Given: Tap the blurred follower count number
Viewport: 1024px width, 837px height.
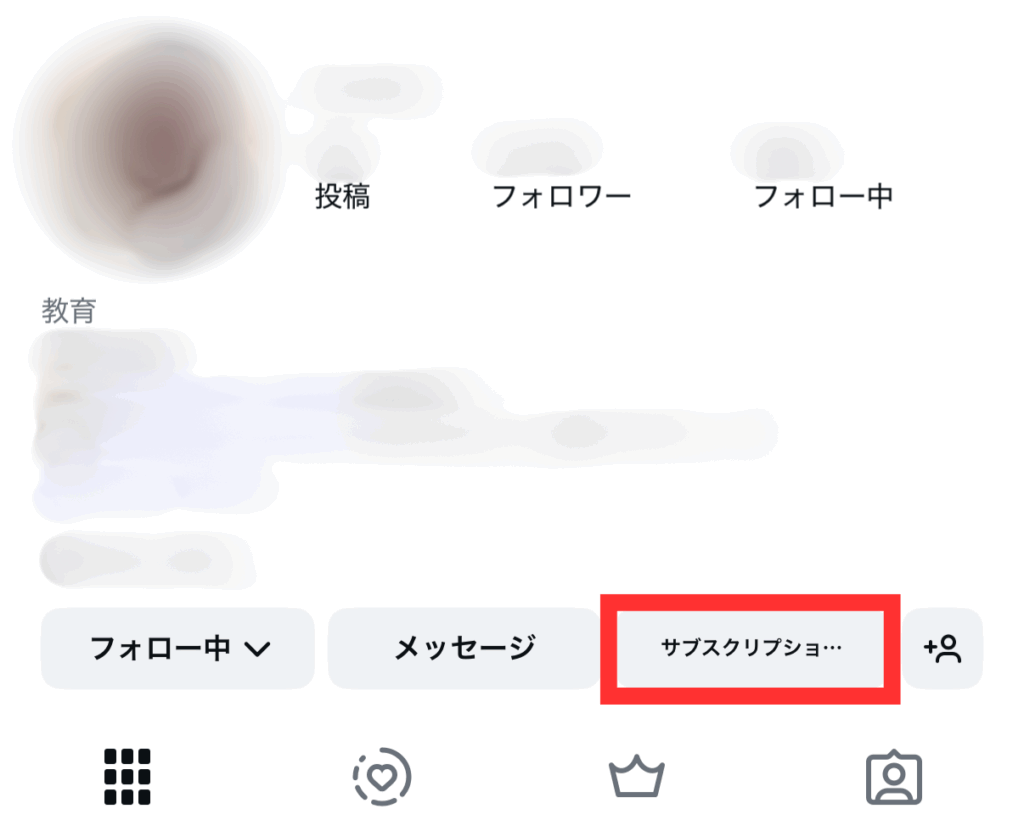Looking at the screenshot, I should tap(537, 150).
